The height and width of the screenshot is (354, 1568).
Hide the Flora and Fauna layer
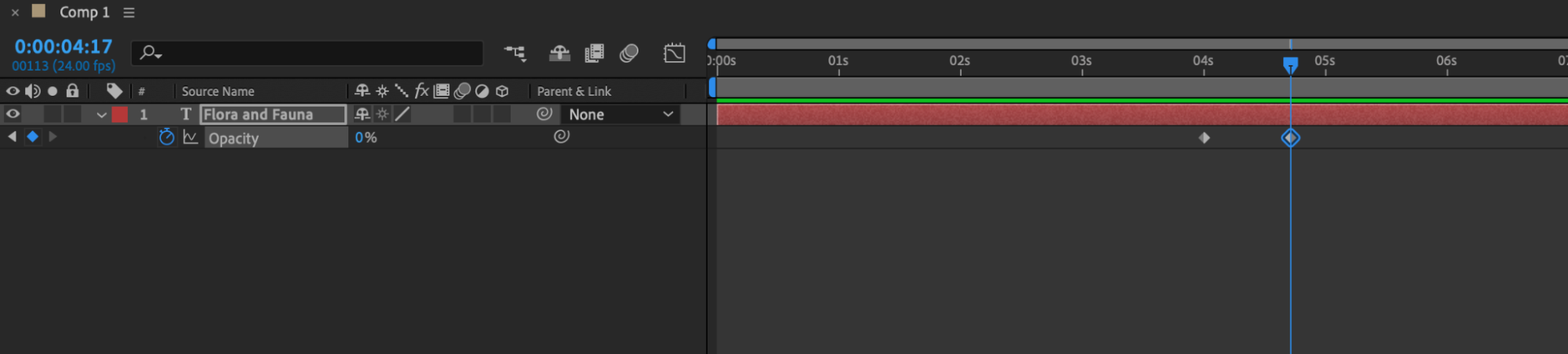[x=13, y=114]
